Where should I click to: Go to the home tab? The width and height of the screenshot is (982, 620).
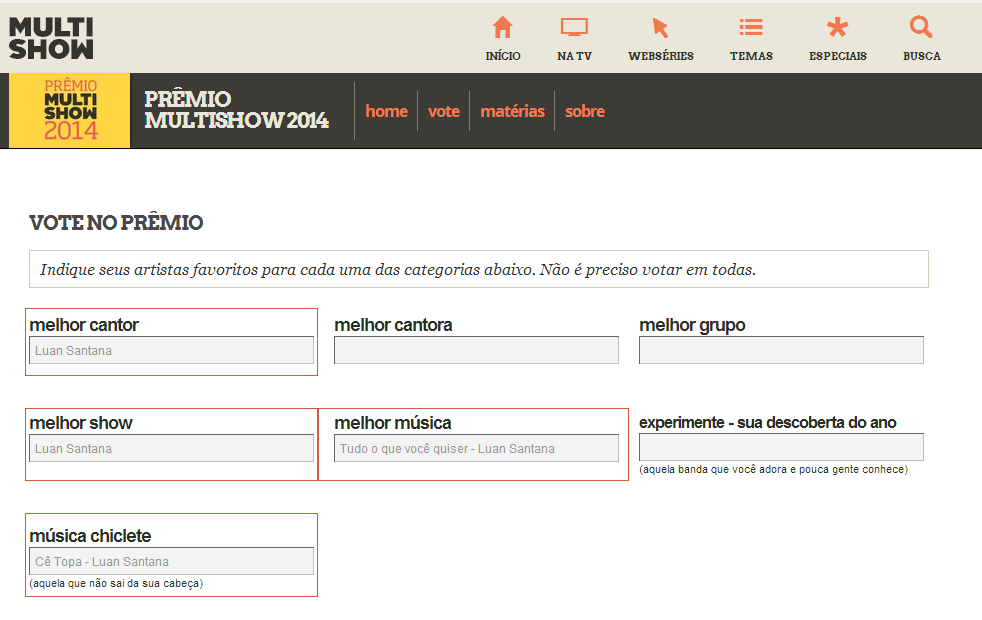(x=386, y=111)
